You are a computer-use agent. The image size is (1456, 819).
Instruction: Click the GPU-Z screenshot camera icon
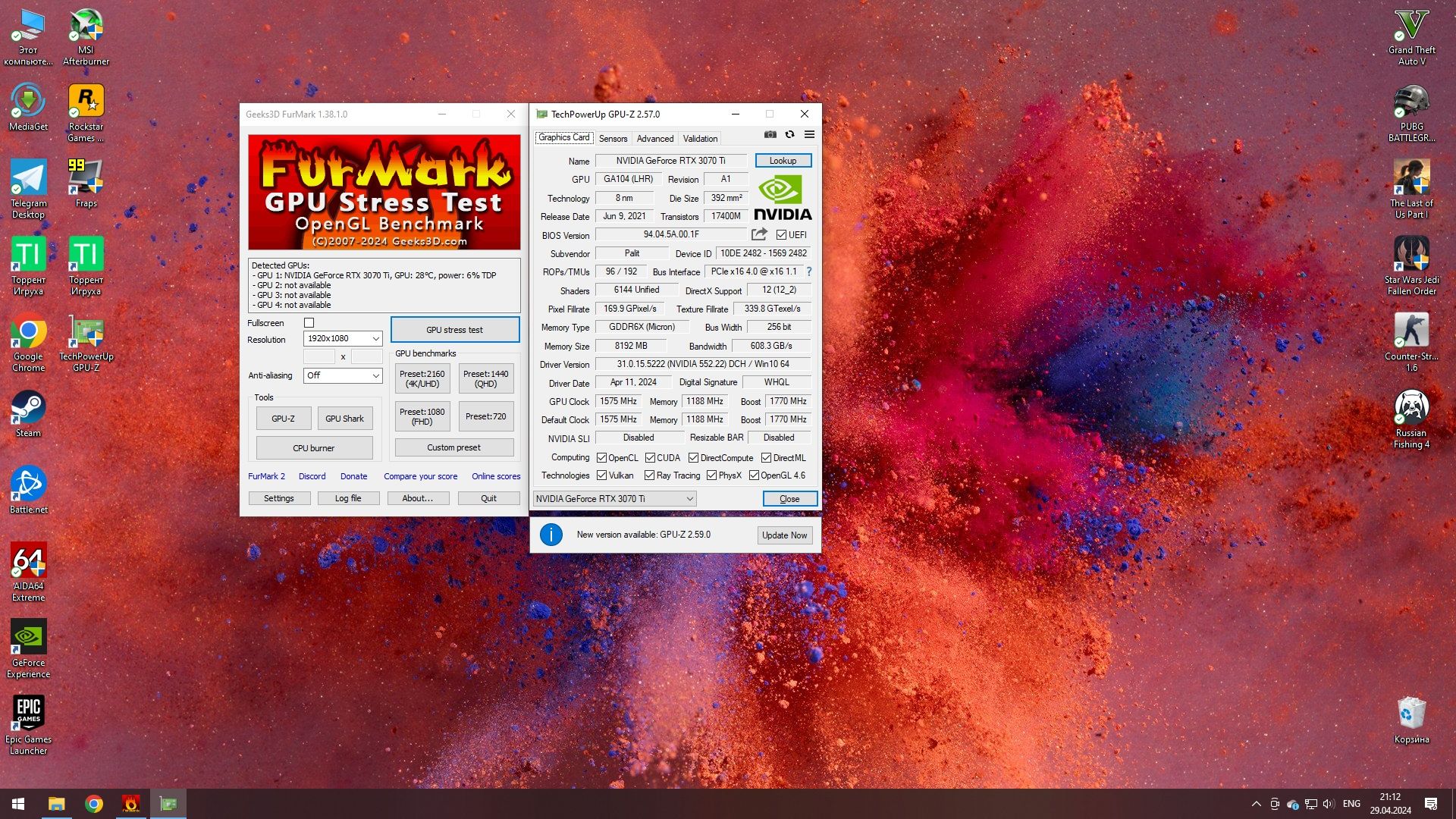coord(770,134)
